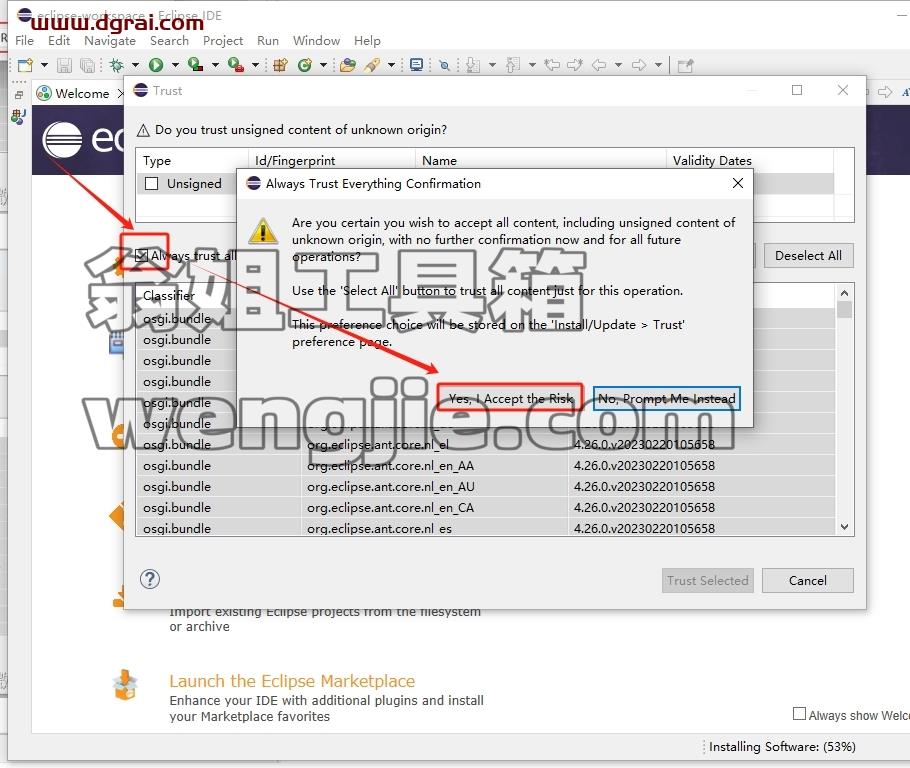The image size is (910, 768).
Task: Click the New Java Package icon
Action: coord(281,65)
